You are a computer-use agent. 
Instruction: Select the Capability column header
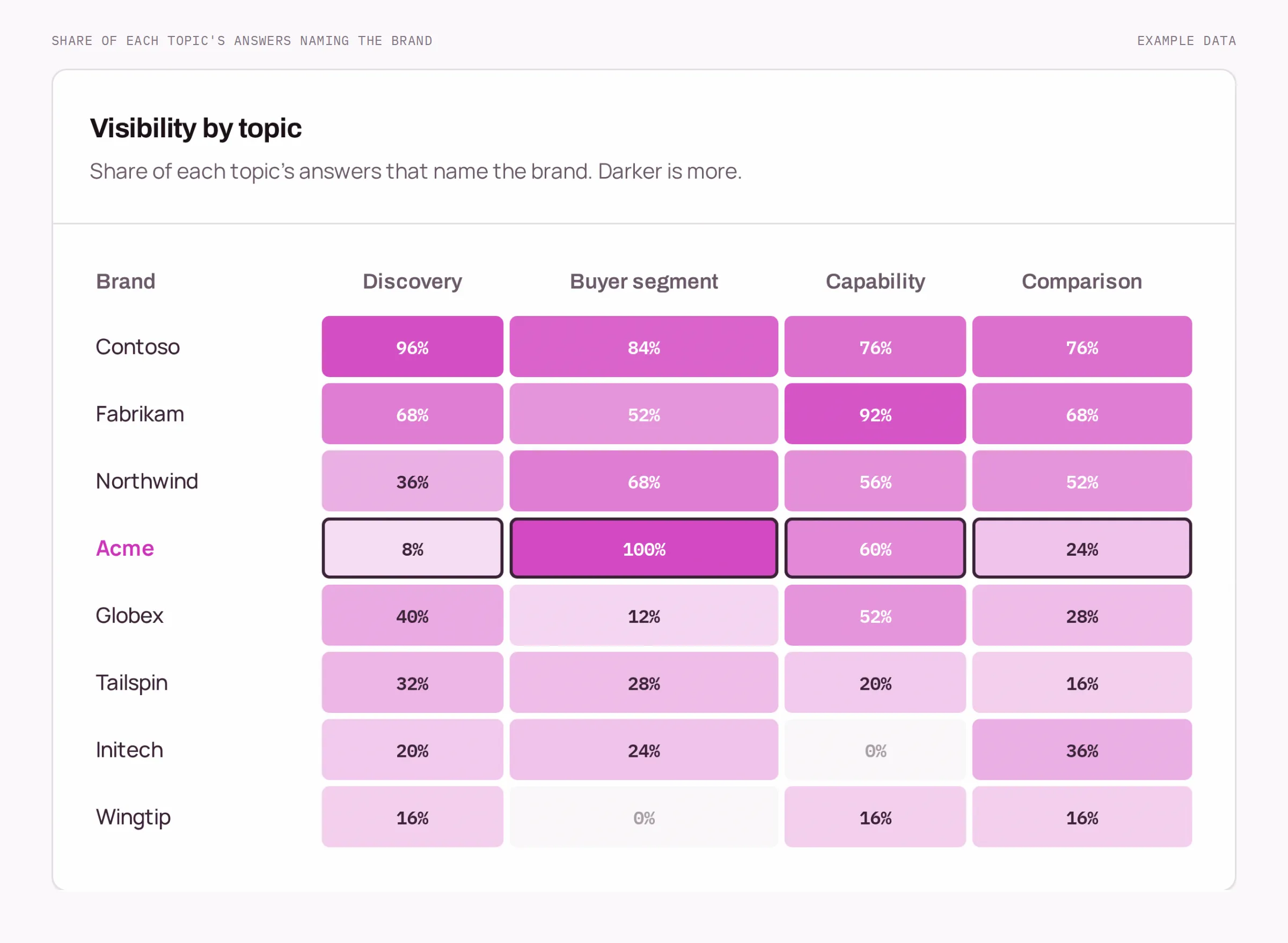[875, 282]
